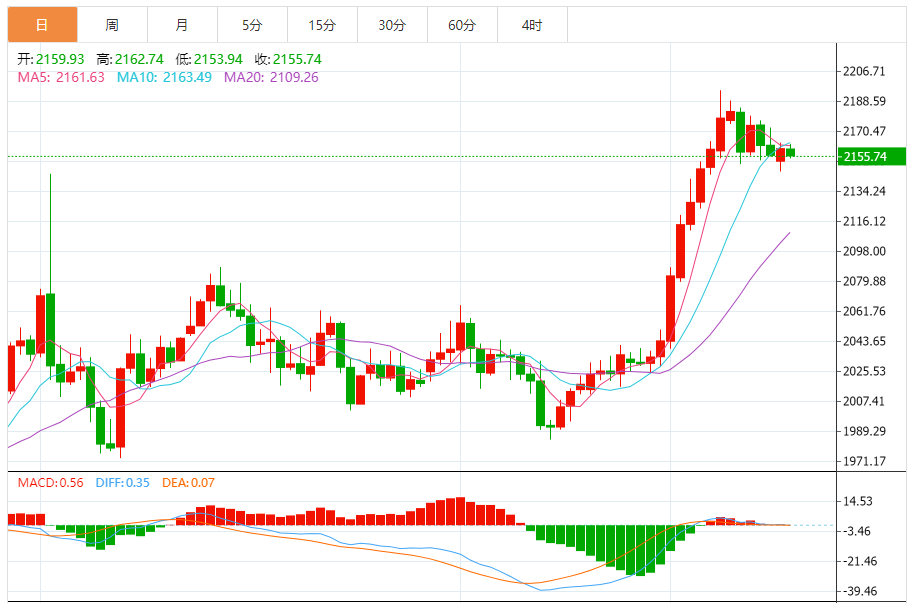Click the 1989.29 price axis label
The height and width of the screenshot is (603, 914).
[864, 432]
